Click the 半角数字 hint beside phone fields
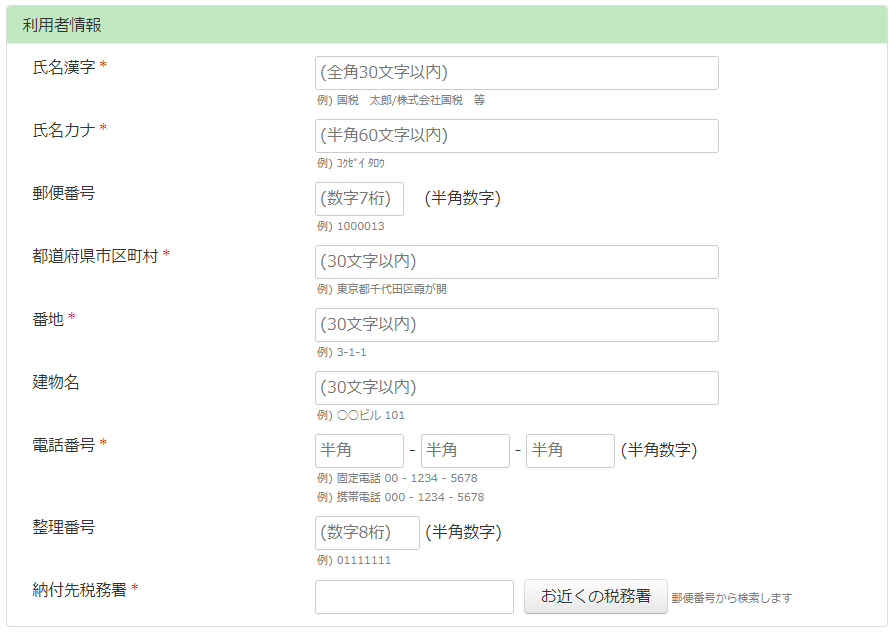The image size is (896, 636). click(x=655, y=451)
